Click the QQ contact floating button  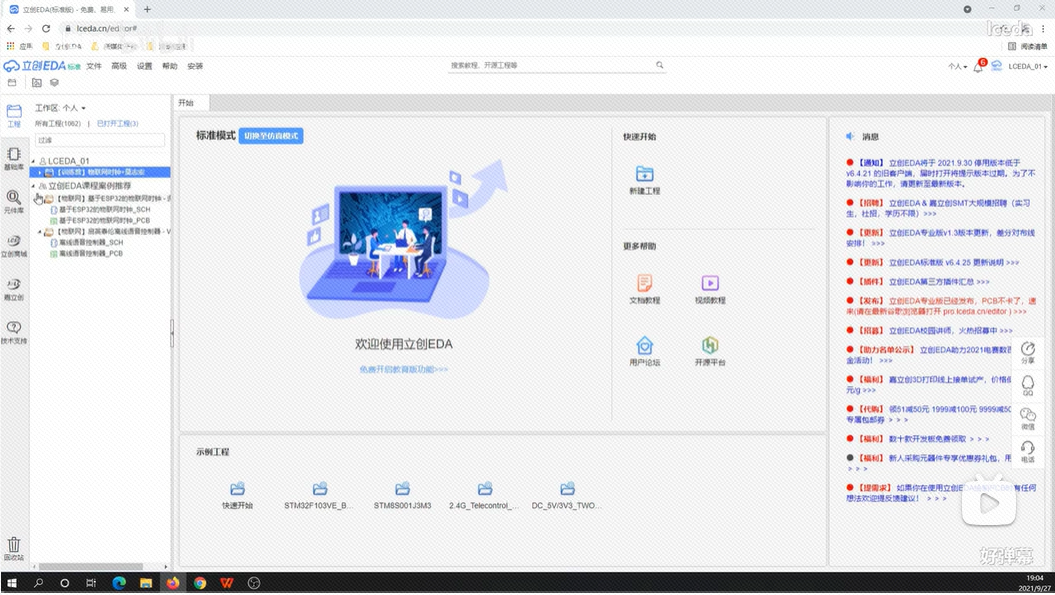1027,386
